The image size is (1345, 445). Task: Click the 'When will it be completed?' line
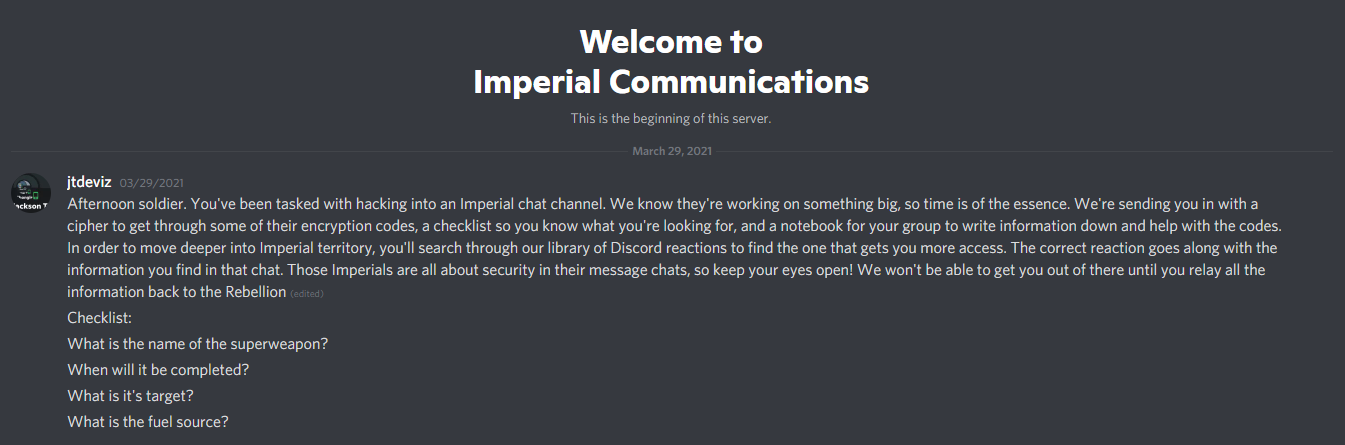click(158, 370)
